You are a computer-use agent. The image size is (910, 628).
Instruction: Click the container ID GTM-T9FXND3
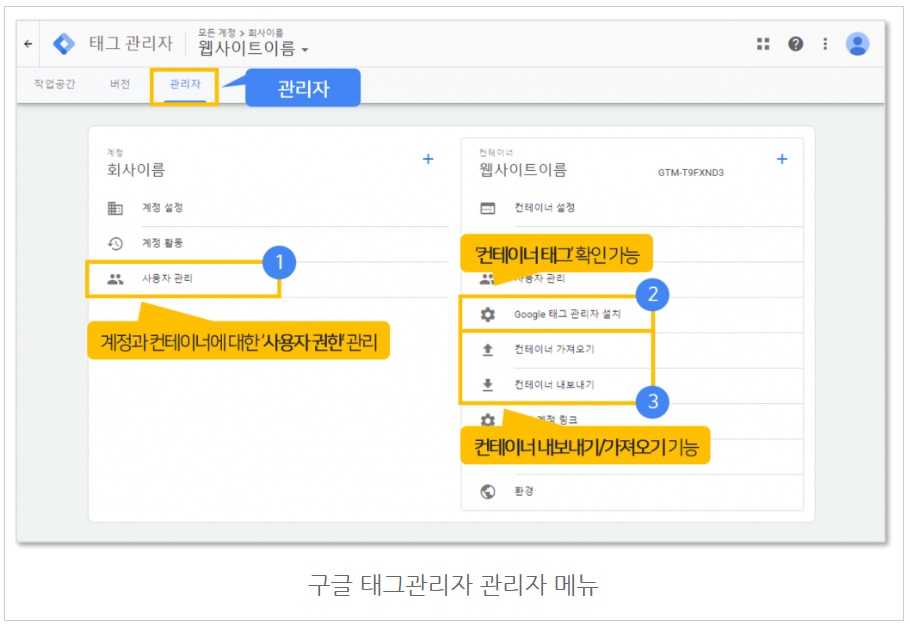[691, 172]
